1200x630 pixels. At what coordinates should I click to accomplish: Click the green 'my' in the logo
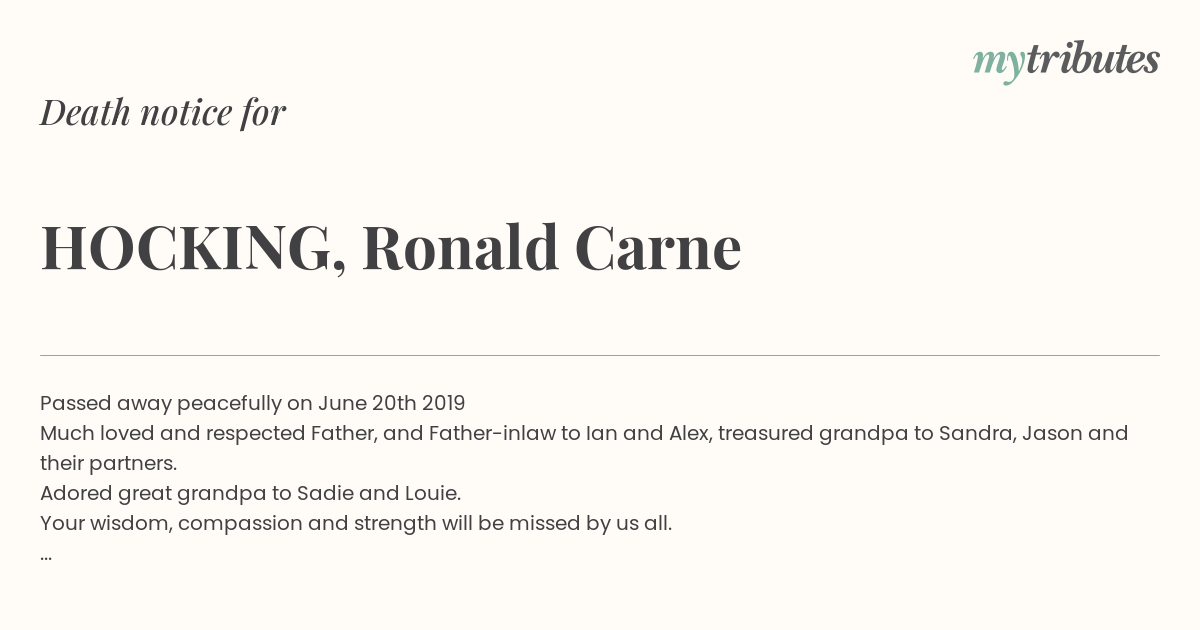click(x=999, y=64)
